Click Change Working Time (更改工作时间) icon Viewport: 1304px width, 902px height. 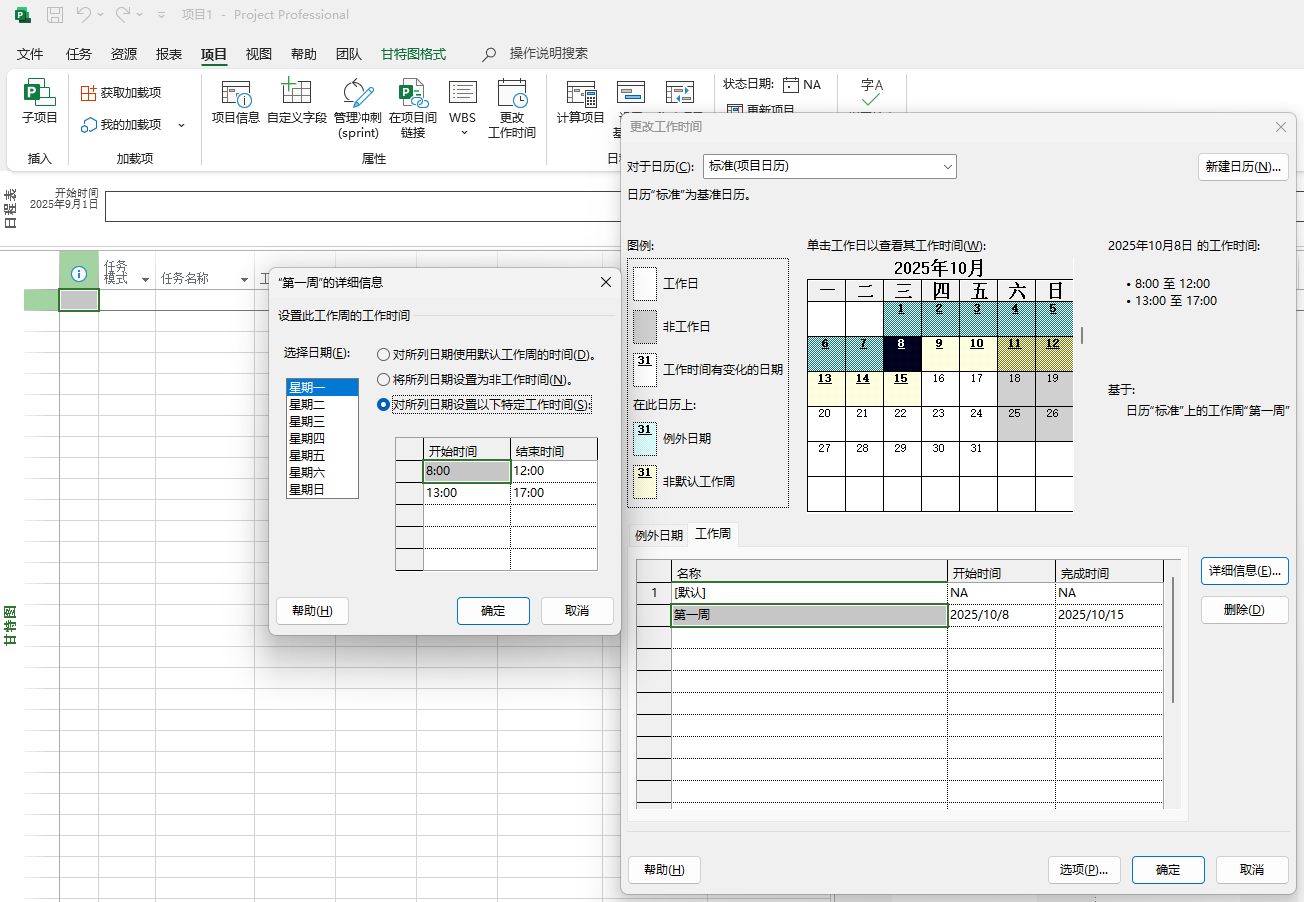point(512,93)
